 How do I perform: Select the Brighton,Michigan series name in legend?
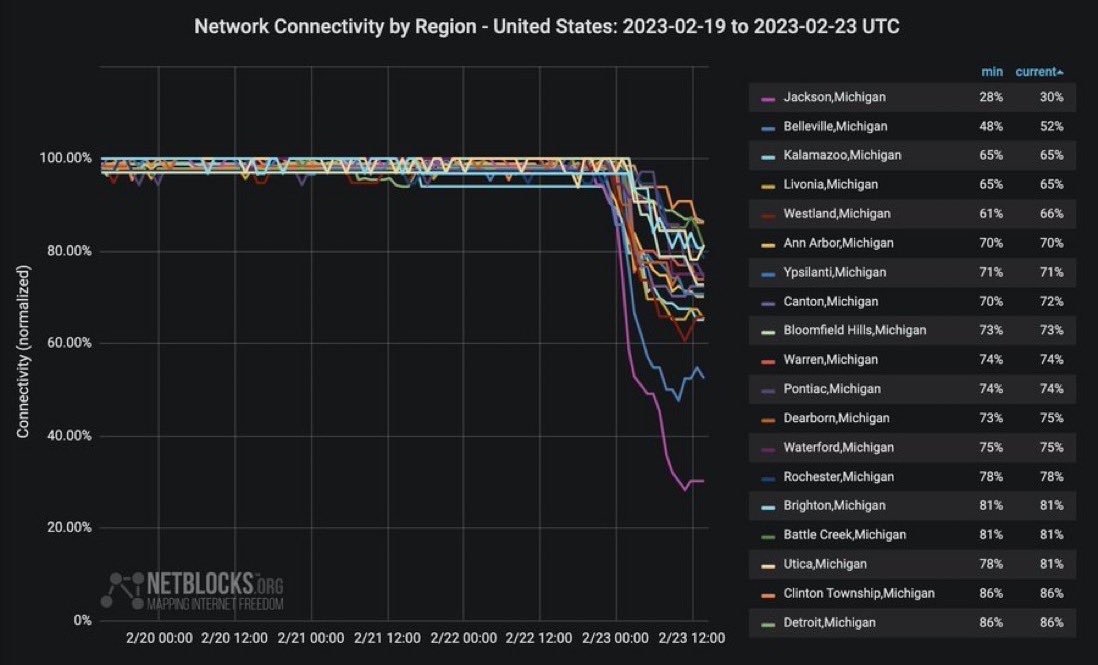pos(835,506)
